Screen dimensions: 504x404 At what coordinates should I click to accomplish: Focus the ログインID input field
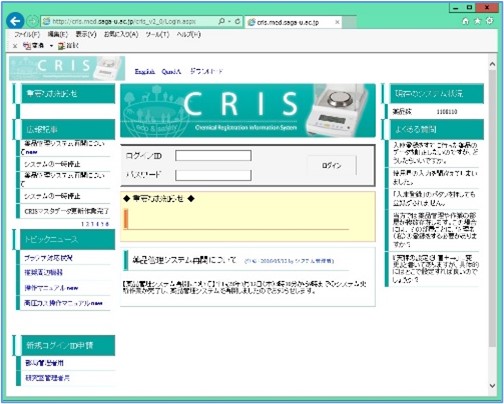point(213,155)
